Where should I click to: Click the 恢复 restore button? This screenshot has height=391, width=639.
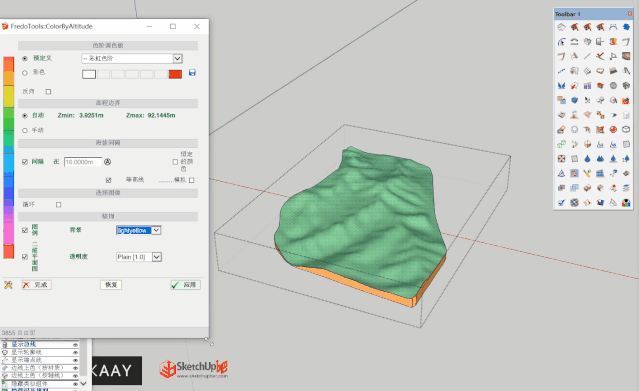point(111,285)
